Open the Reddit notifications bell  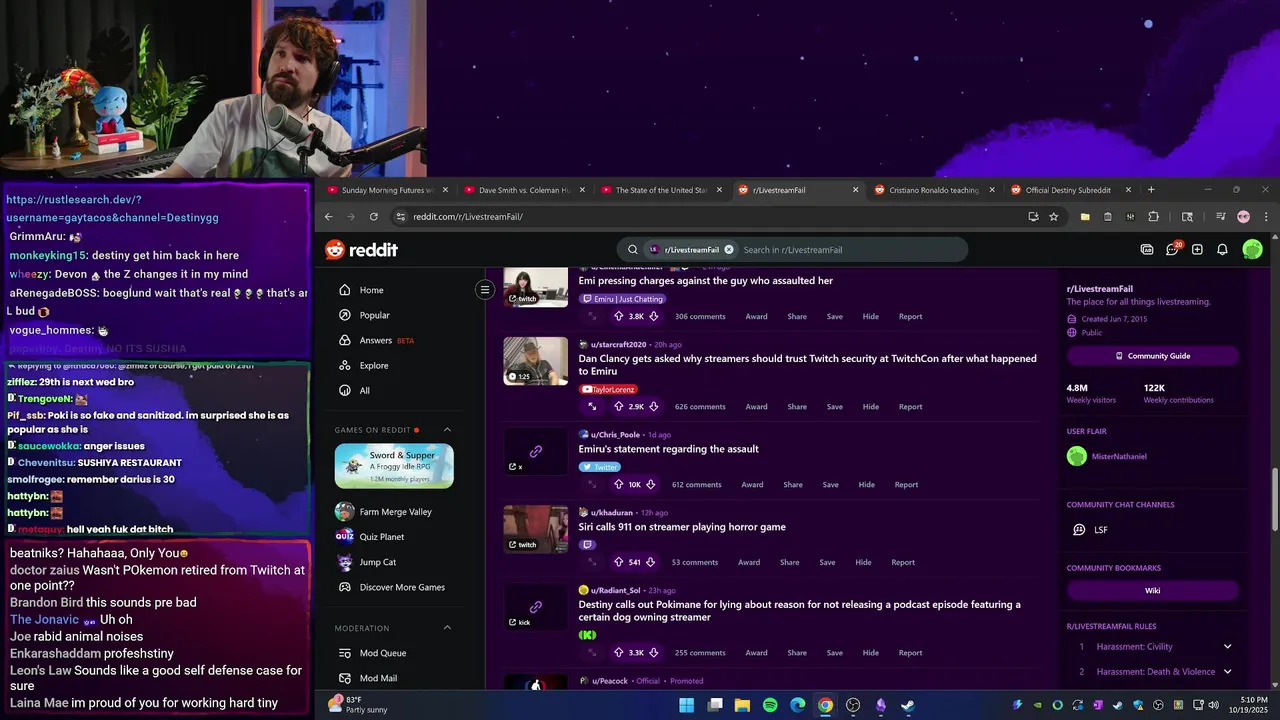pyautogui.click(x=1222, y=250)
